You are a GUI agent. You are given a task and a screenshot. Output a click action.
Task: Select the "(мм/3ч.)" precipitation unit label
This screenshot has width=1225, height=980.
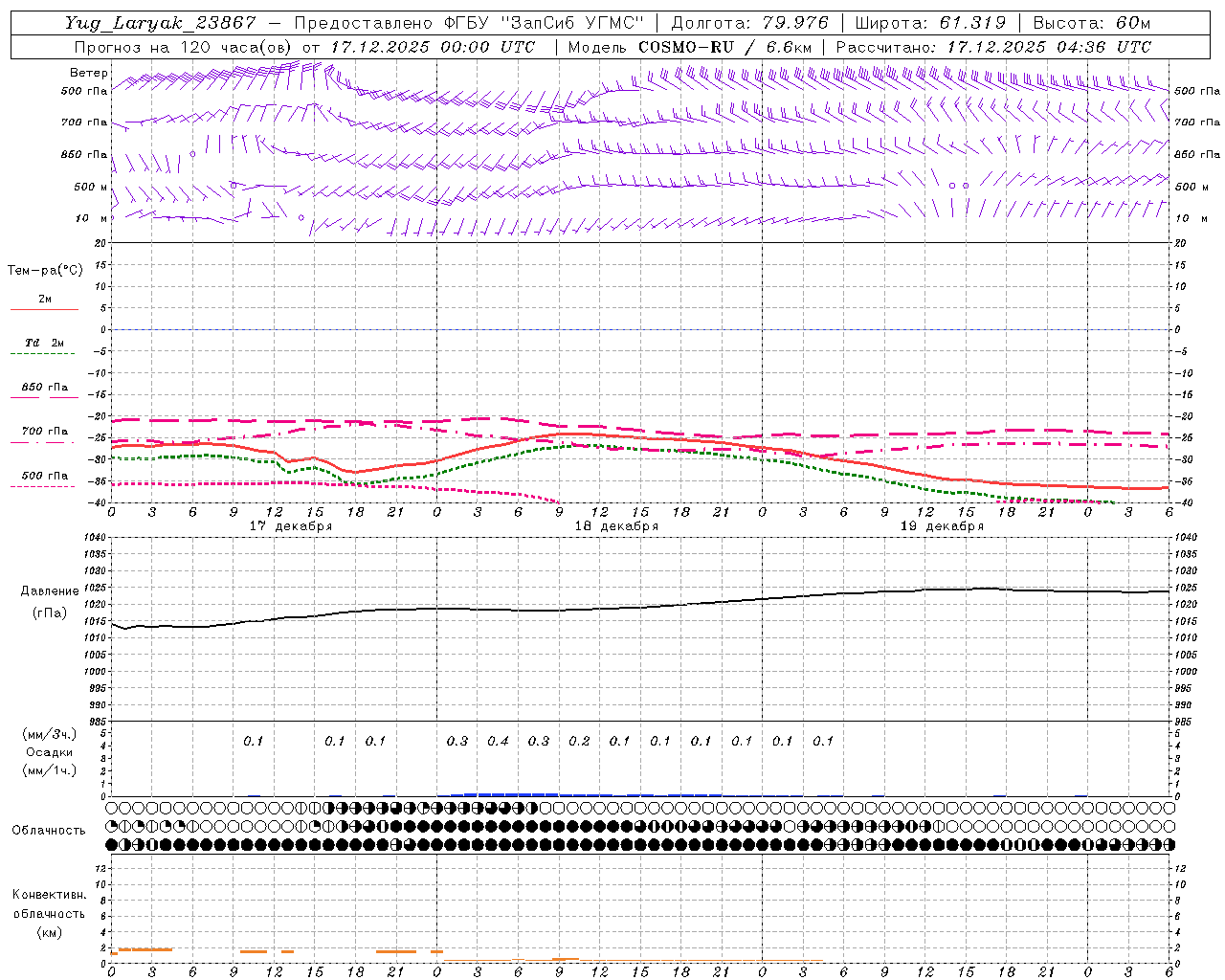pyautogui.click(x=50, y=734)
